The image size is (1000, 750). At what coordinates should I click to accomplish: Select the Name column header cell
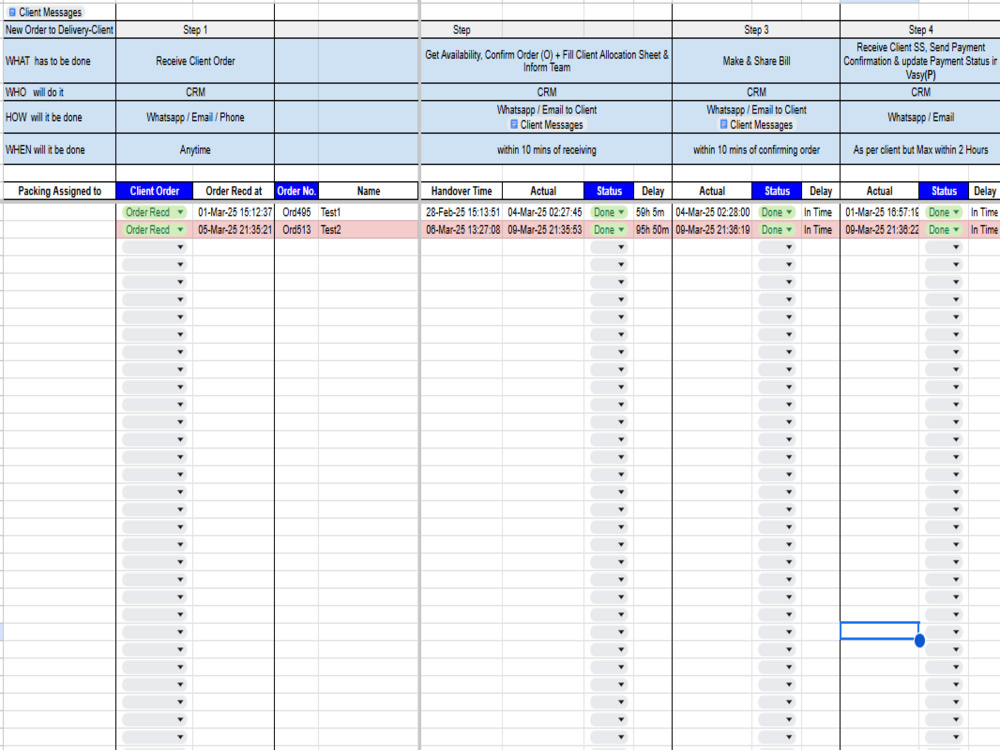coord(369,191)
